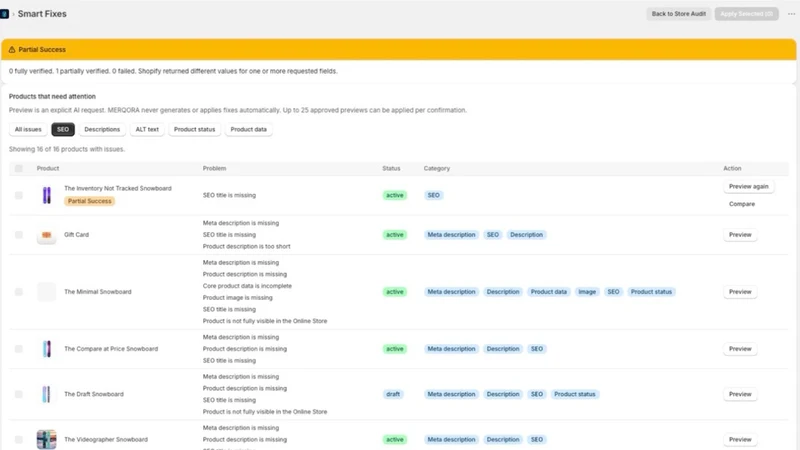The image size is (800, 450).
Task: Select the SEO filter chip
Action: tap(63, 130)
